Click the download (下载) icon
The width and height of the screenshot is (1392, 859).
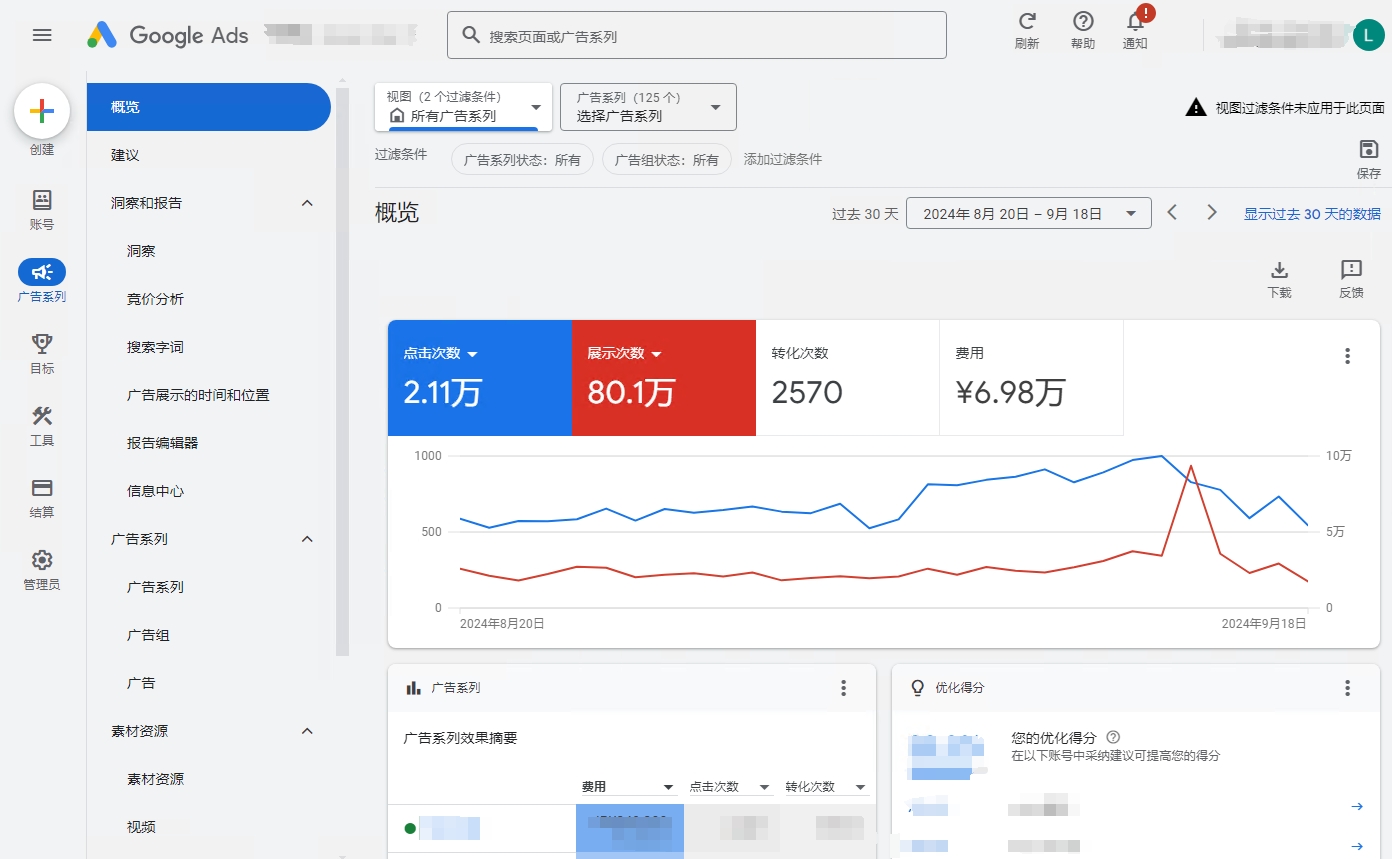1279,270
